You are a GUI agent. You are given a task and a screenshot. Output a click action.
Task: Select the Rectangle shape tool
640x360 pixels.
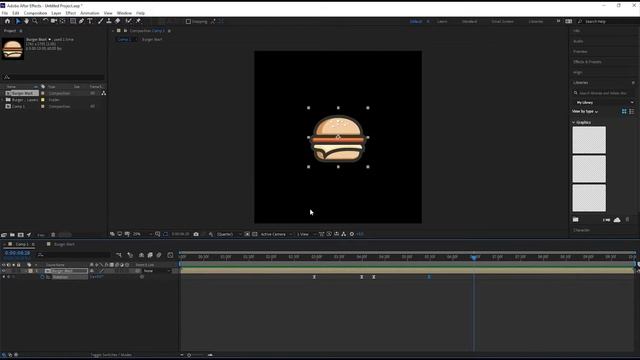click(73, 21)
